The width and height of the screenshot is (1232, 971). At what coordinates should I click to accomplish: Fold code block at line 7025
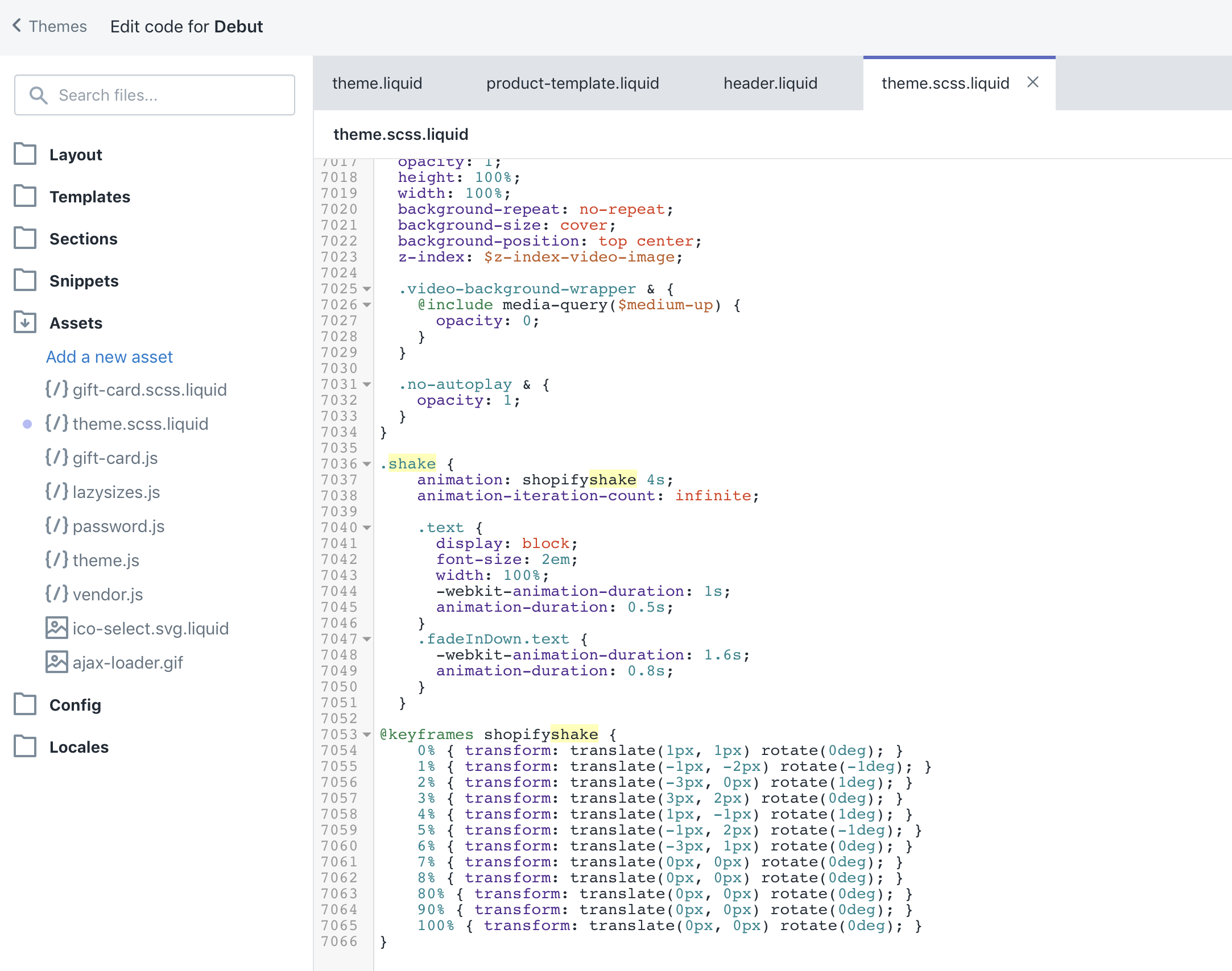367,289
